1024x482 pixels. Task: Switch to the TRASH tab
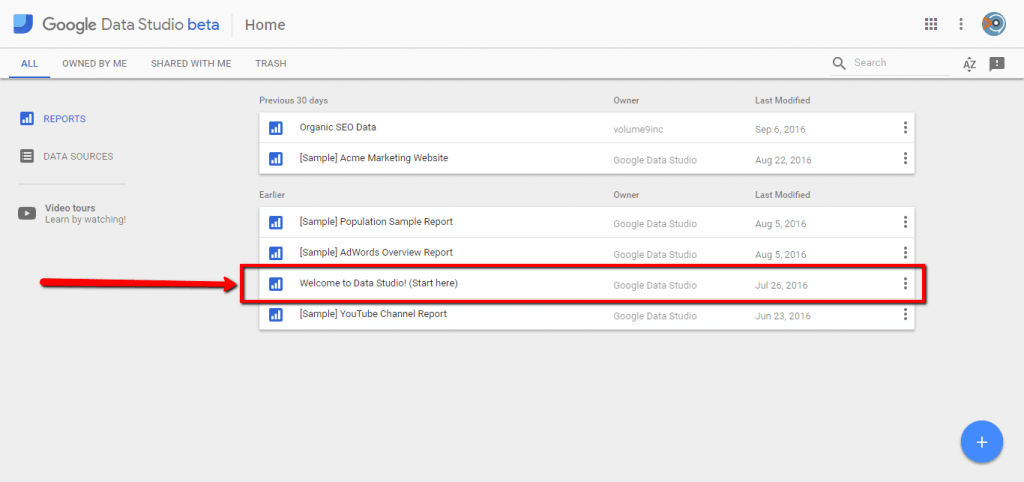point(271,63)
